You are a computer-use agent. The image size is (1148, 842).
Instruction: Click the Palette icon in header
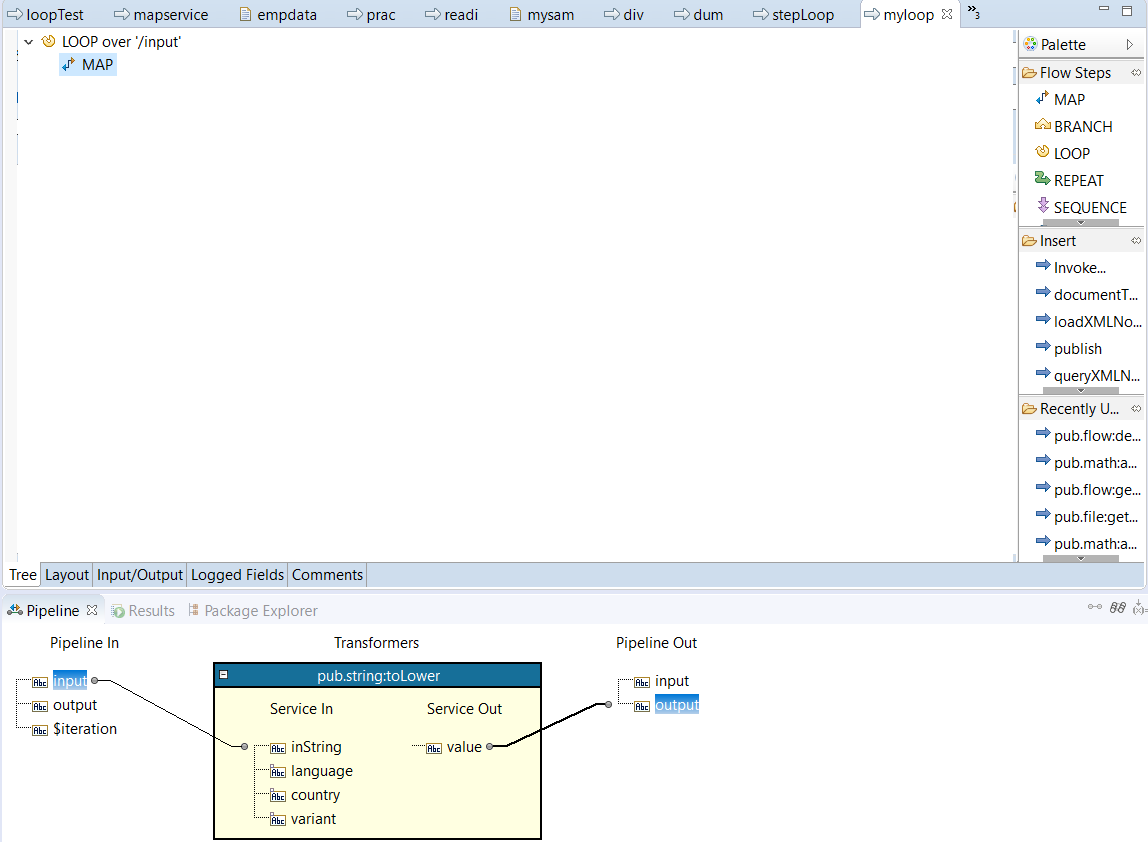coord(1030,44)
